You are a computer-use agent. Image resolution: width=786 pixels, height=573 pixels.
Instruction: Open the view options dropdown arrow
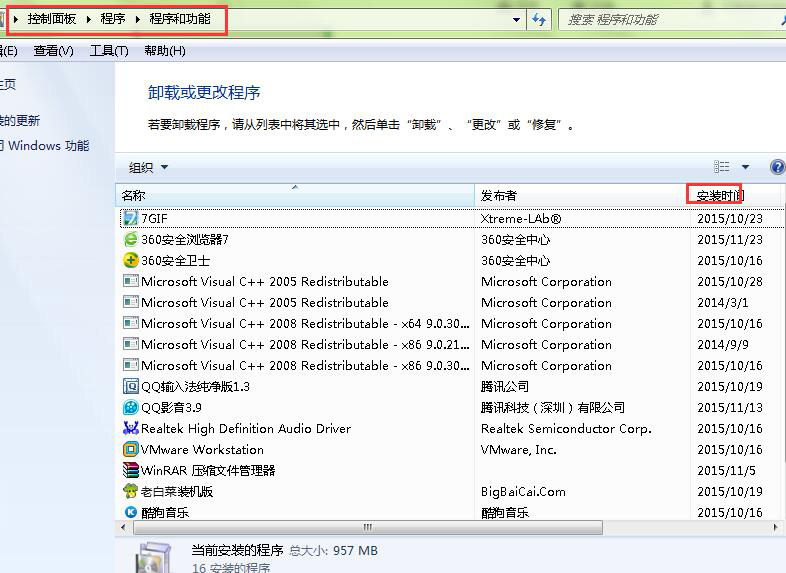click(745, 167)
